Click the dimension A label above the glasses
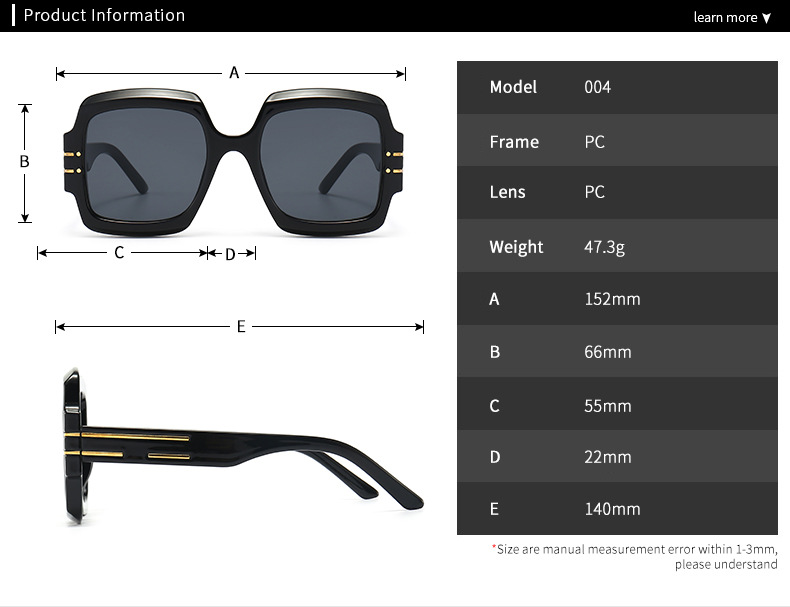Image resolution: width=790 pixels, height=607 pixels. (234, 73)
